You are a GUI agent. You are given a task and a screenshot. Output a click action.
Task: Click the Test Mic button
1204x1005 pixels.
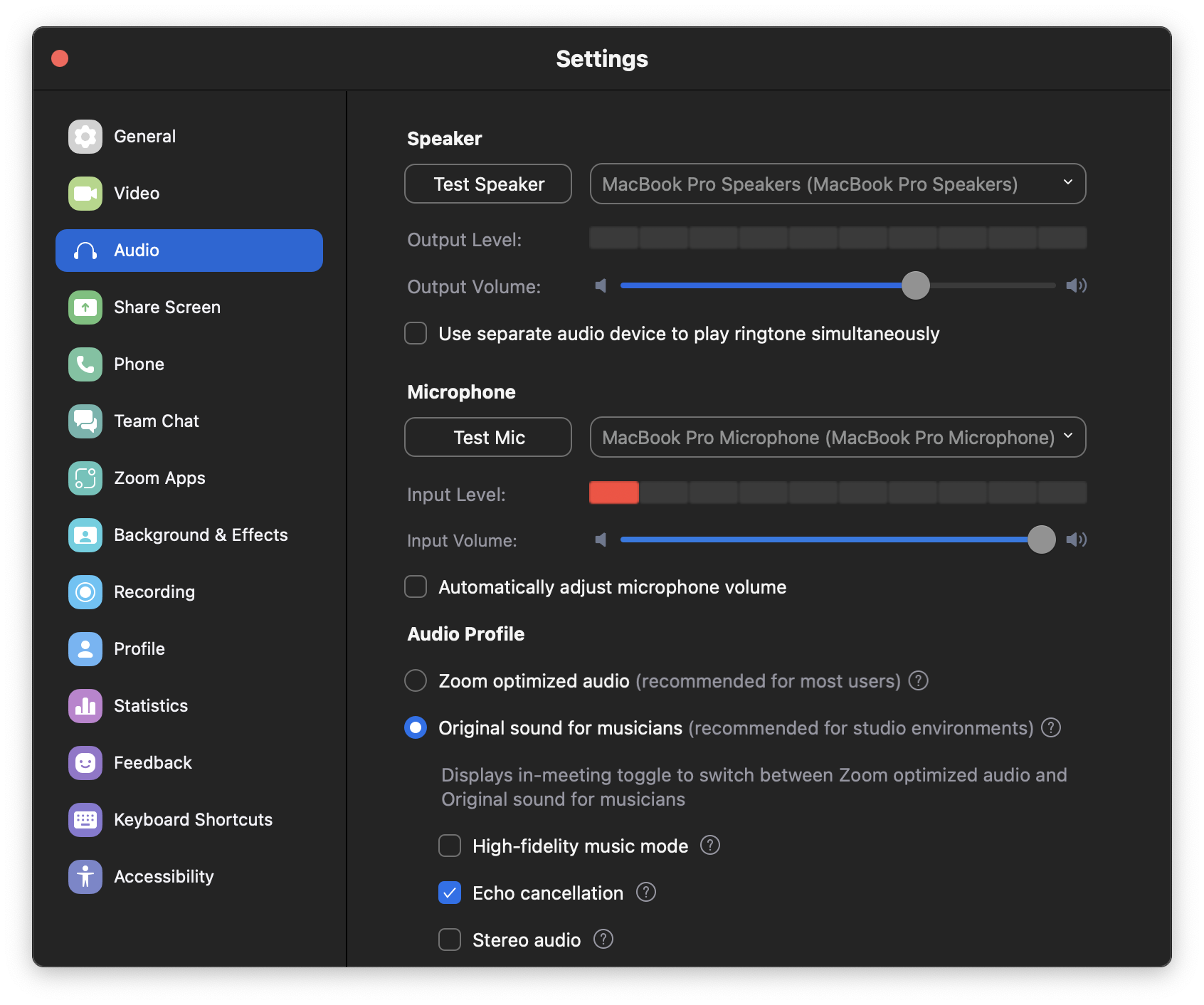click(x=488, y=437)
